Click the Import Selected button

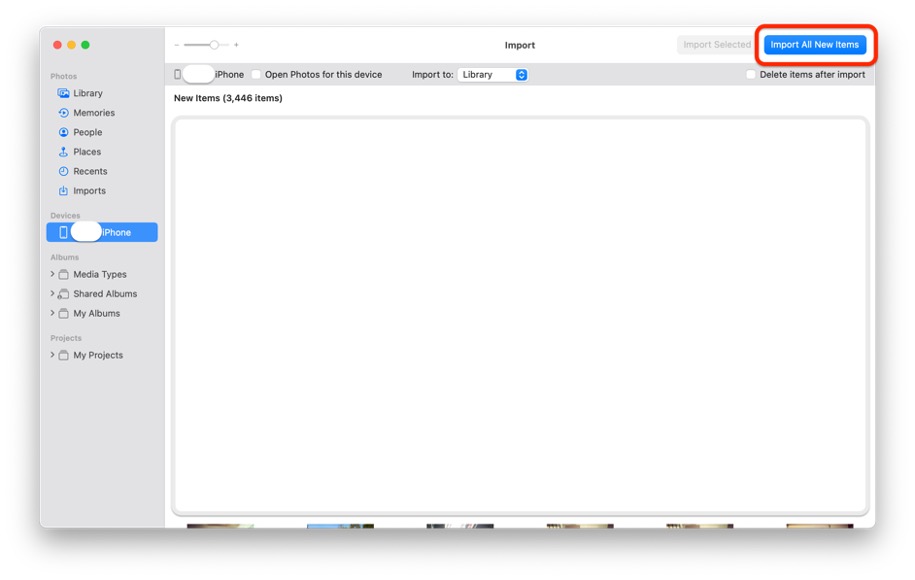click(x=716, y=45)
